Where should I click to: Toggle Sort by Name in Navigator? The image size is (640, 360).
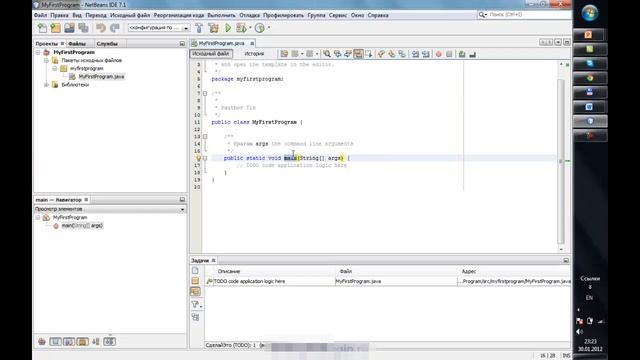point(96,341)
